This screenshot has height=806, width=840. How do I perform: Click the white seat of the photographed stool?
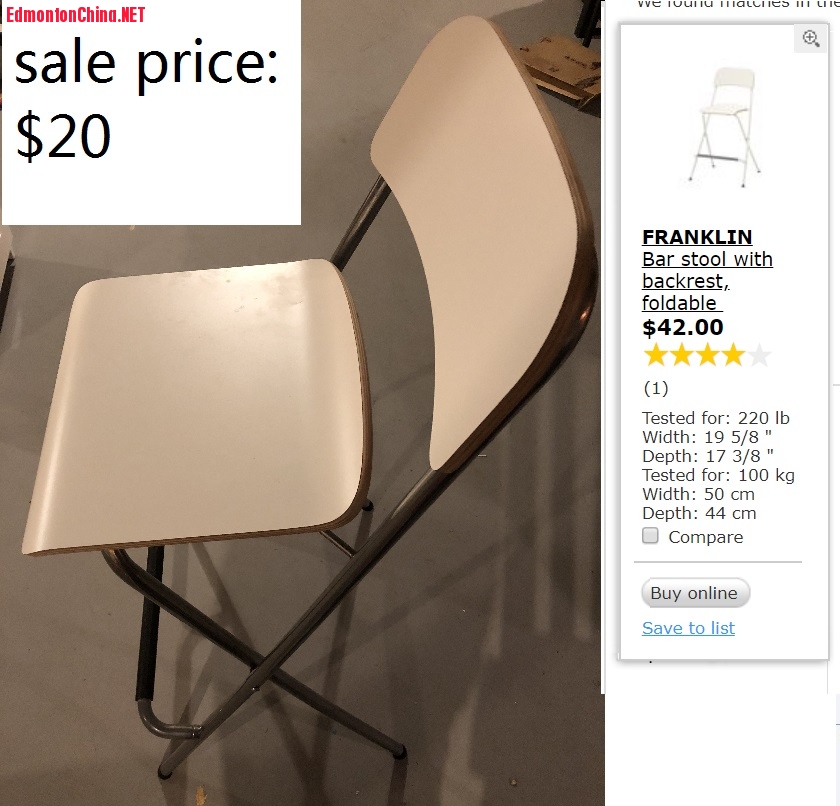click(198, 405)
